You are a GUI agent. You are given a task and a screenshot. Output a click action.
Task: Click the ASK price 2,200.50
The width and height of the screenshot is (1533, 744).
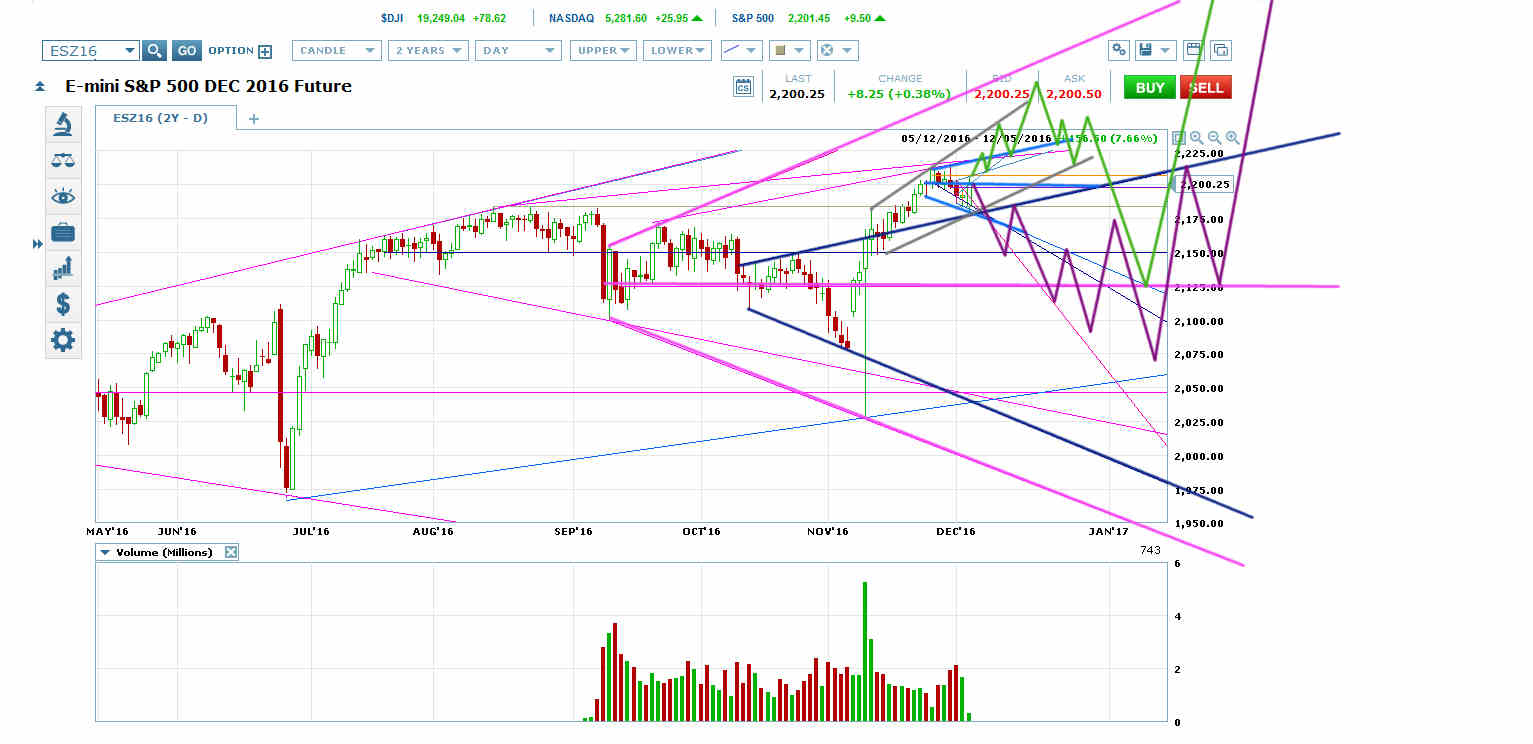click(x=1076, y=94)
